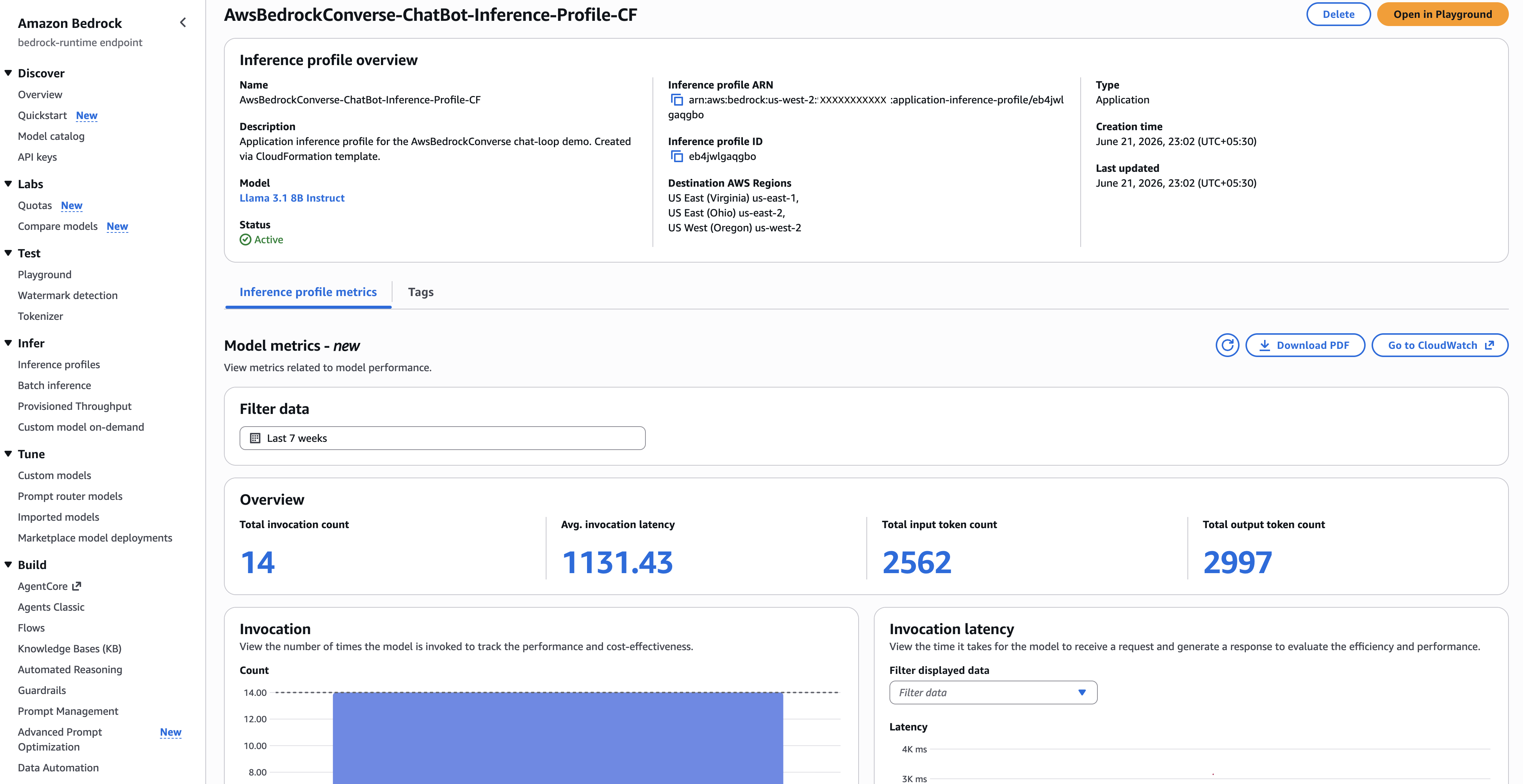
Task: Click the total invocation count value 14
Action: 258,562
